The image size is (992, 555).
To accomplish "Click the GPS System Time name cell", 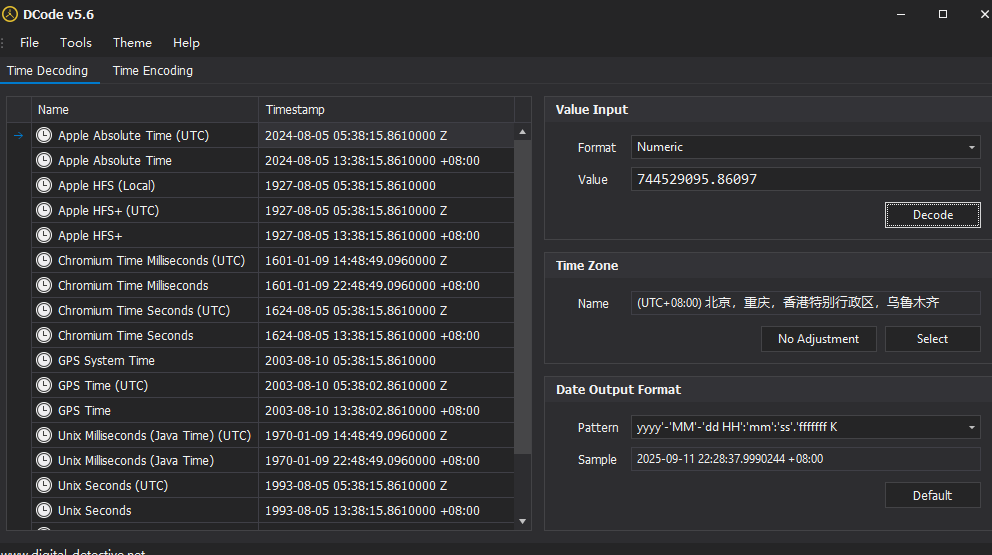I will [145, 360].
